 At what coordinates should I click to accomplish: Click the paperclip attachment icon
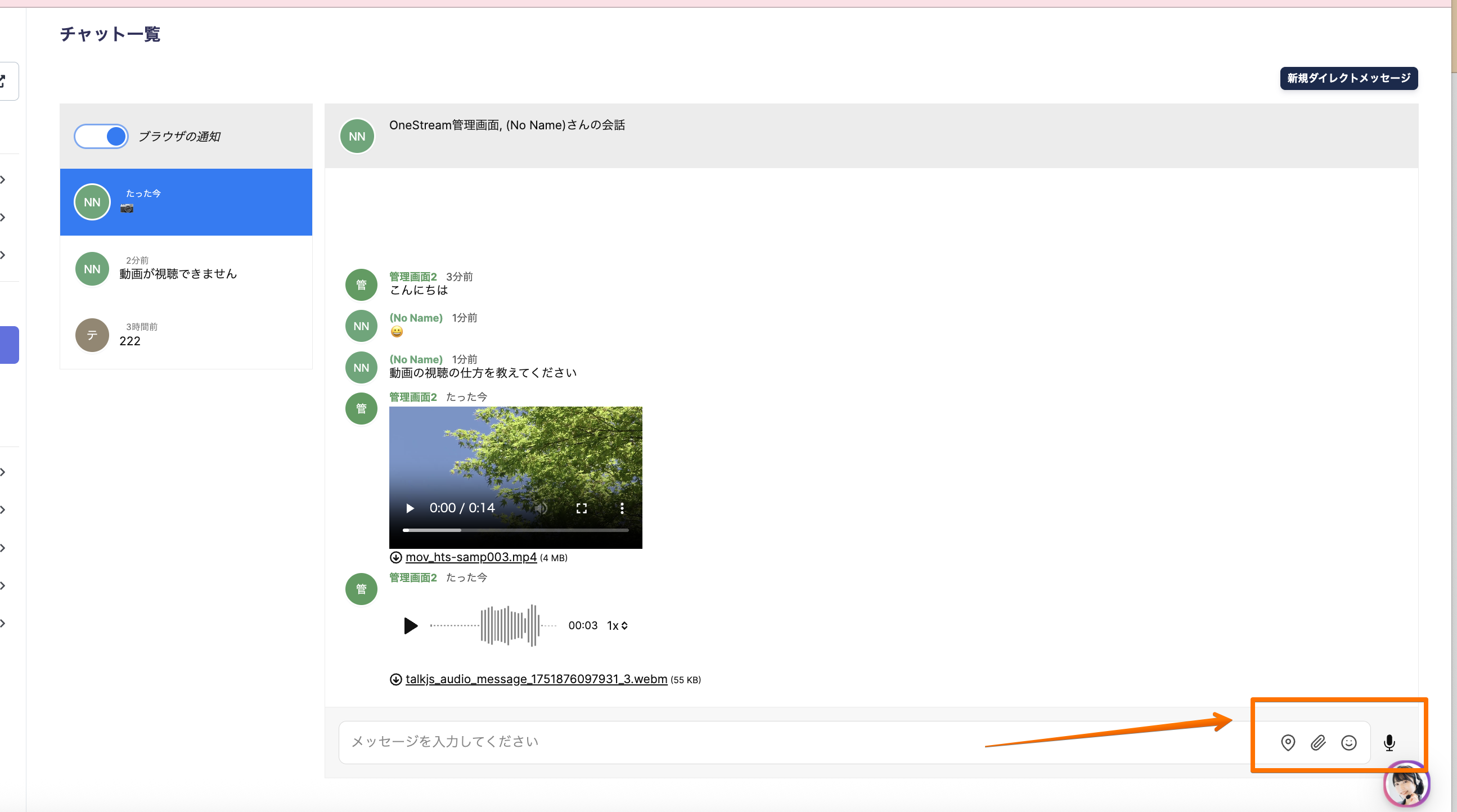pos(1318,742)
